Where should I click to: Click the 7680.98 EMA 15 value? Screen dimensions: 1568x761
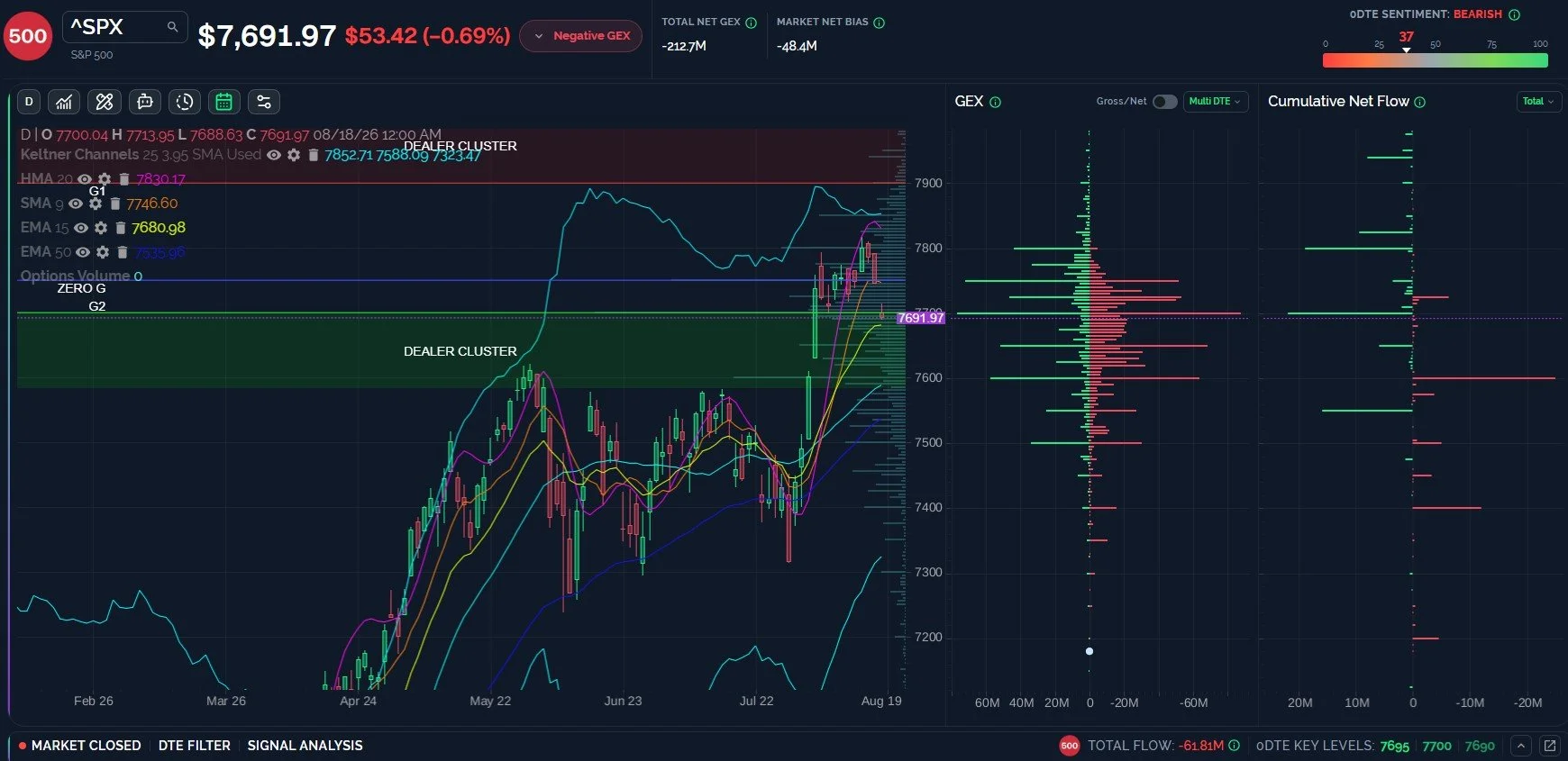coord(159,228)
